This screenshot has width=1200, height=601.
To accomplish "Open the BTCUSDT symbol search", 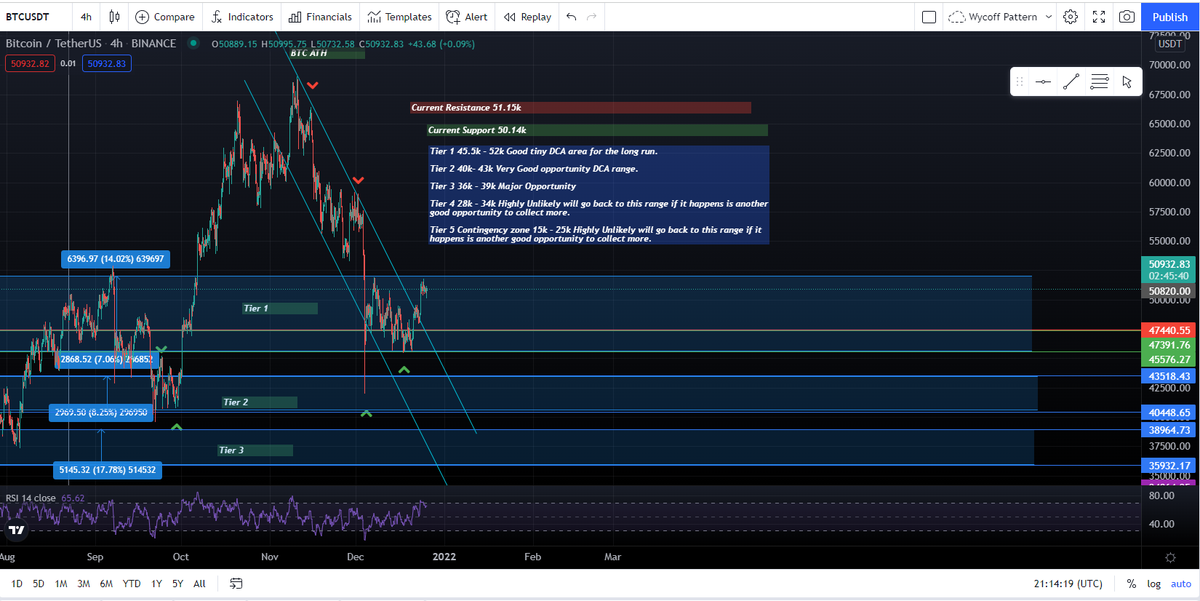I will (x=27, y=17).
